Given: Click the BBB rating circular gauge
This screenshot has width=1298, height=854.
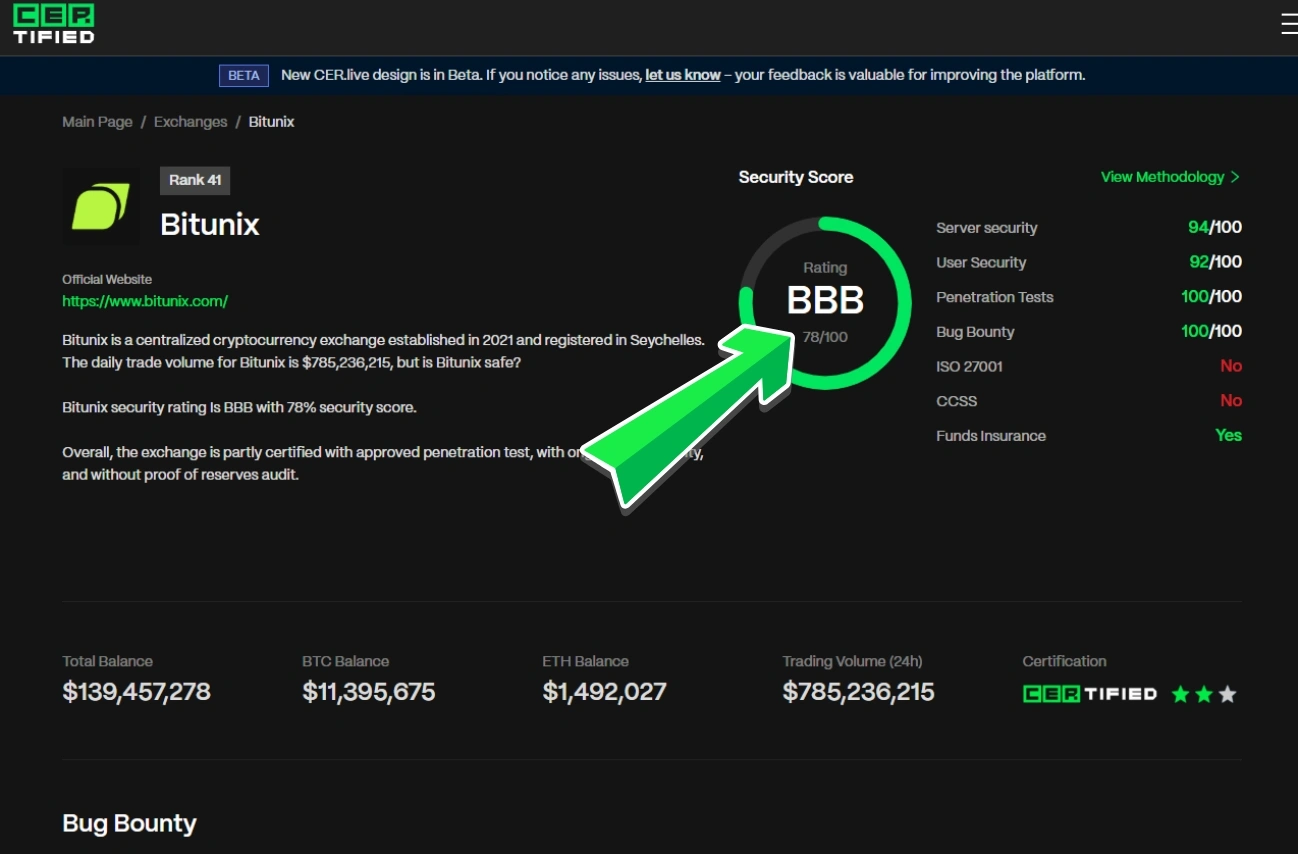Looking at the screenshot, I should (x=825, y=302).
